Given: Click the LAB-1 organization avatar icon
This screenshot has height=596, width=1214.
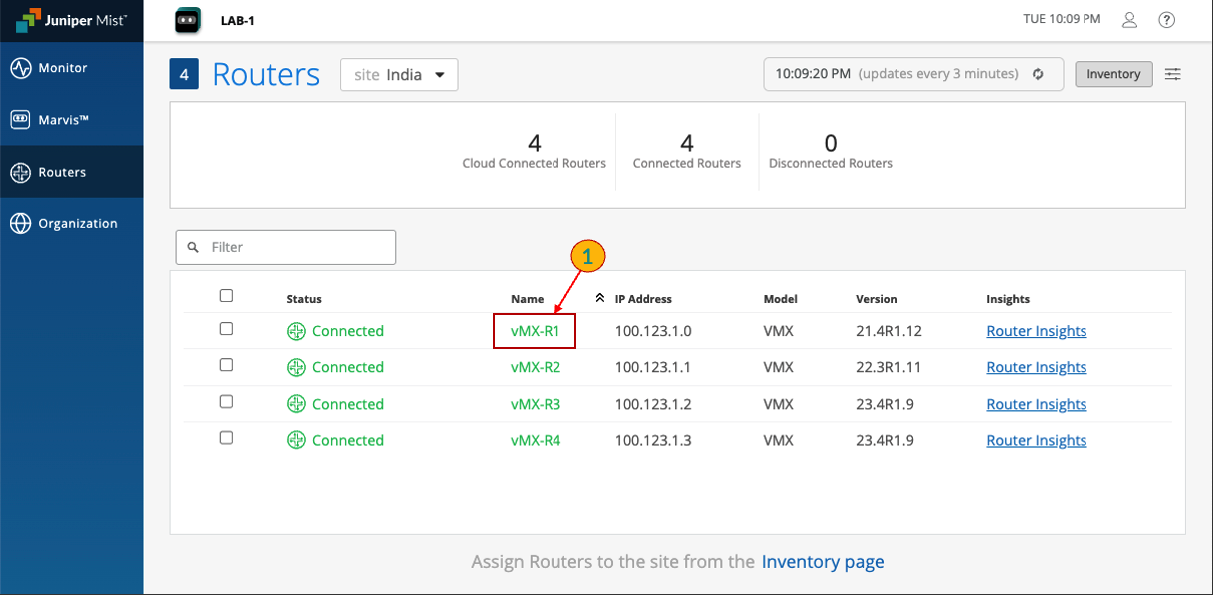Looking at the screenshot, I should click(x=187, y=20).
